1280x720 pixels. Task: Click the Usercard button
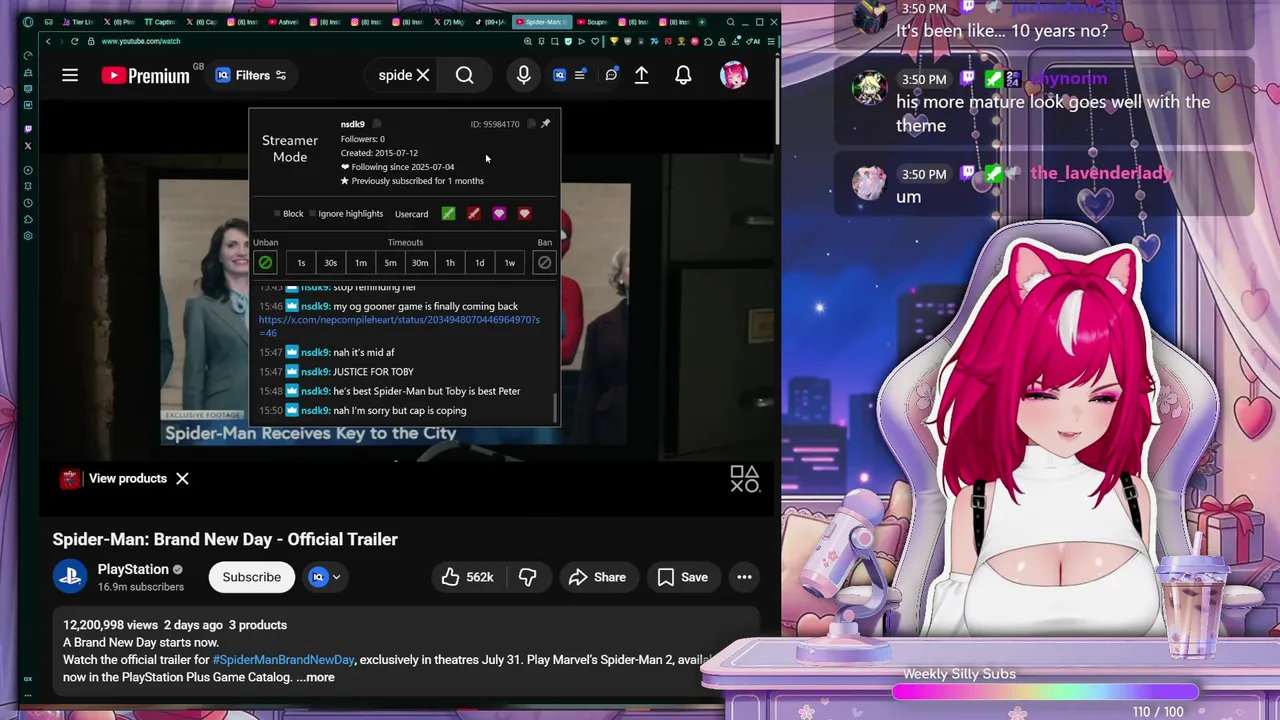(x=411, y=214)
